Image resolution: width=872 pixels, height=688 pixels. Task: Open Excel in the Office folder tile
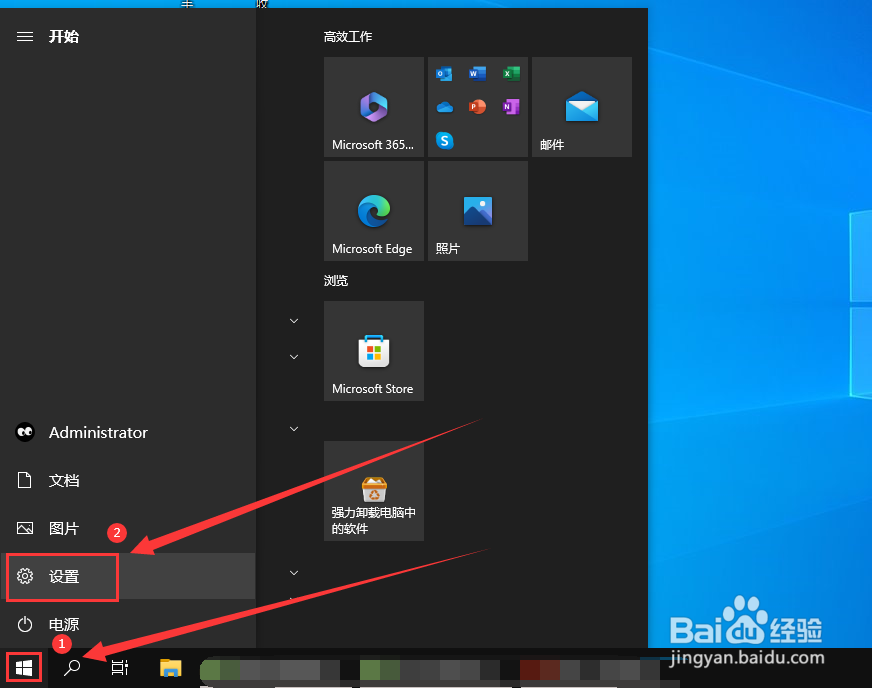511,73
